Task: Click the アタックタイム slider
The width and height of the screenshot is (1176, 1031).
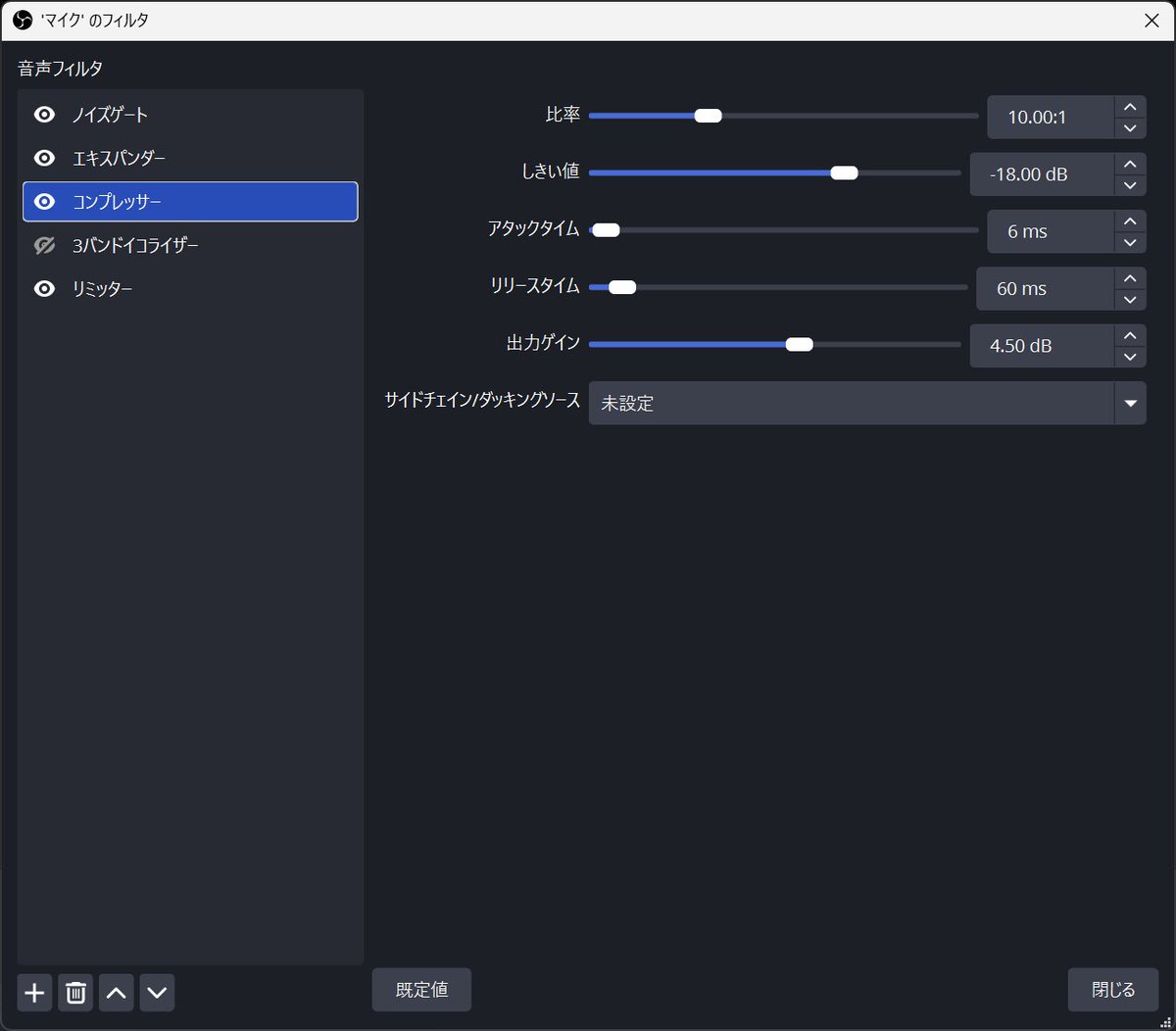Action: click(783, 230)
